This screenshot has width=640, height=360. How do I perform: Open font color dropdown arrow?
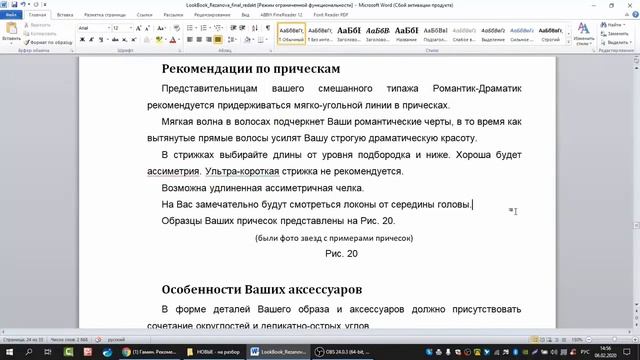point(179,40)
